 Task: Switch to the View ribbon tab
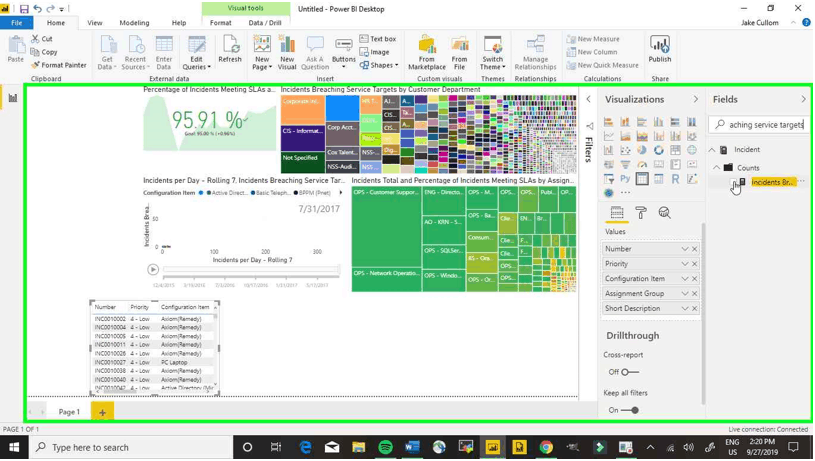(x=95, y=23)
